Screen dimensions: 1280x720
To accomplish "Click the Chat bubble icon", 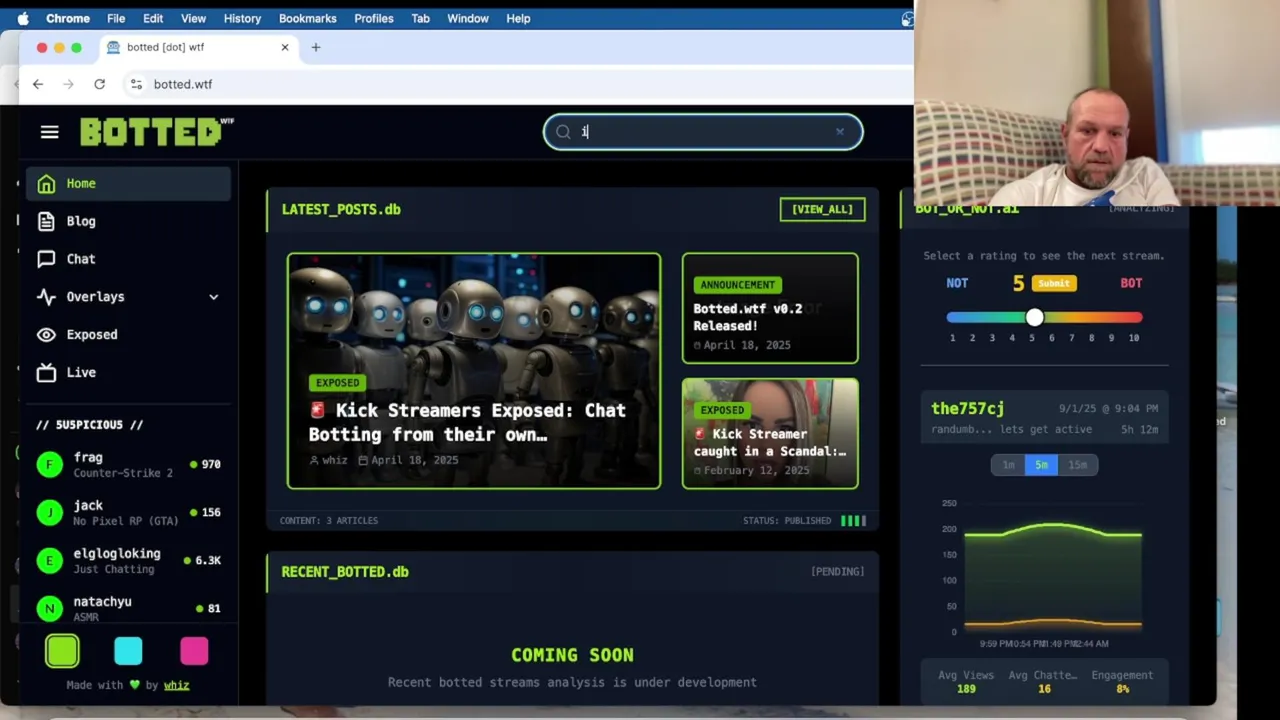I will tap(46, 259).
